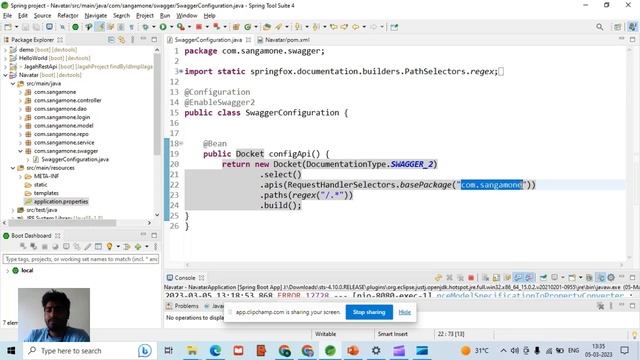
Task: Click the green Spring Boot Relaunch icon
Action: (x=76, y=27)
